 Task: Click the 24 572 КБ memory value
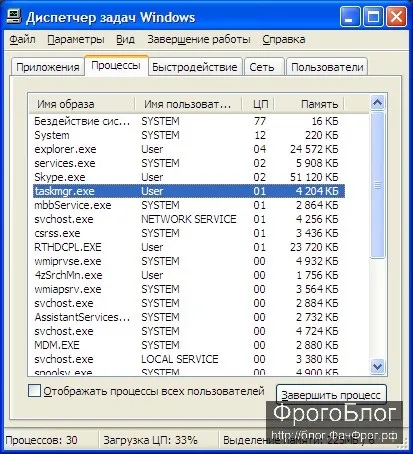(314, 149)
